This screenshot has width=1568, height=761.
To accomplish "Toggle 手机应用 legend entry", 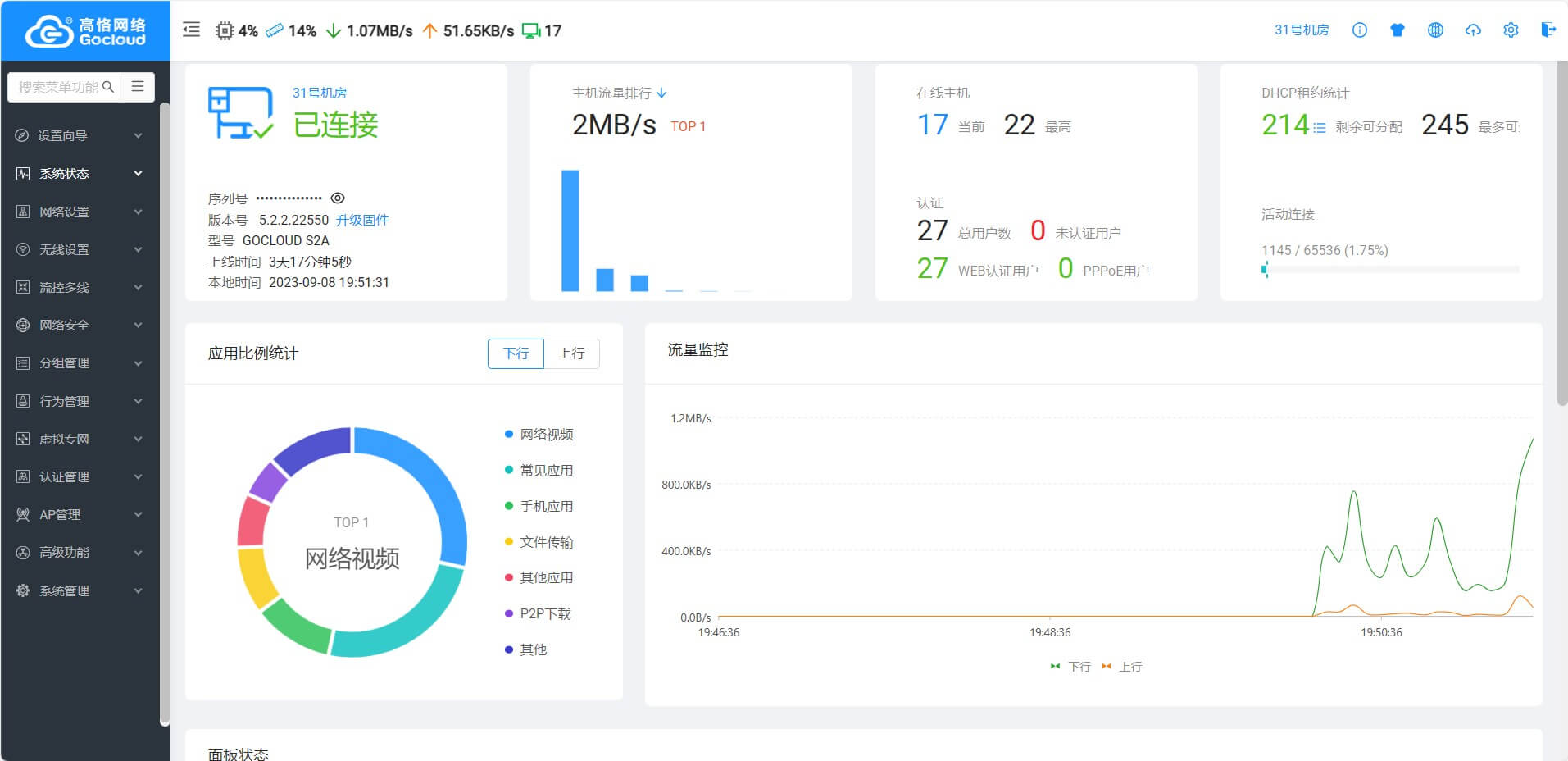I will (x=539, y=507).
